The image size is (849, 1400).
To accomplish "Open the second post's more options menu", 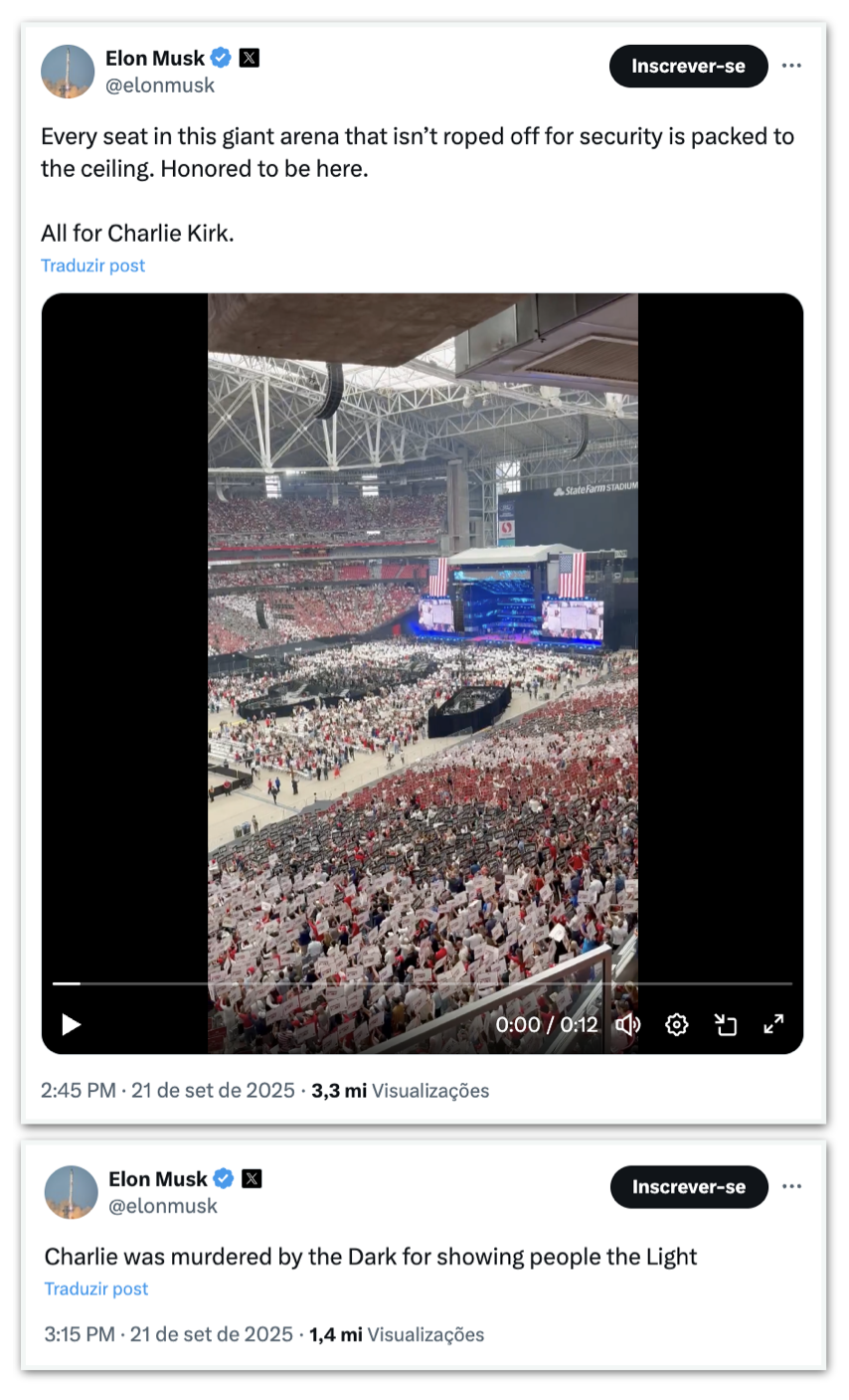I will point(791,1186).
